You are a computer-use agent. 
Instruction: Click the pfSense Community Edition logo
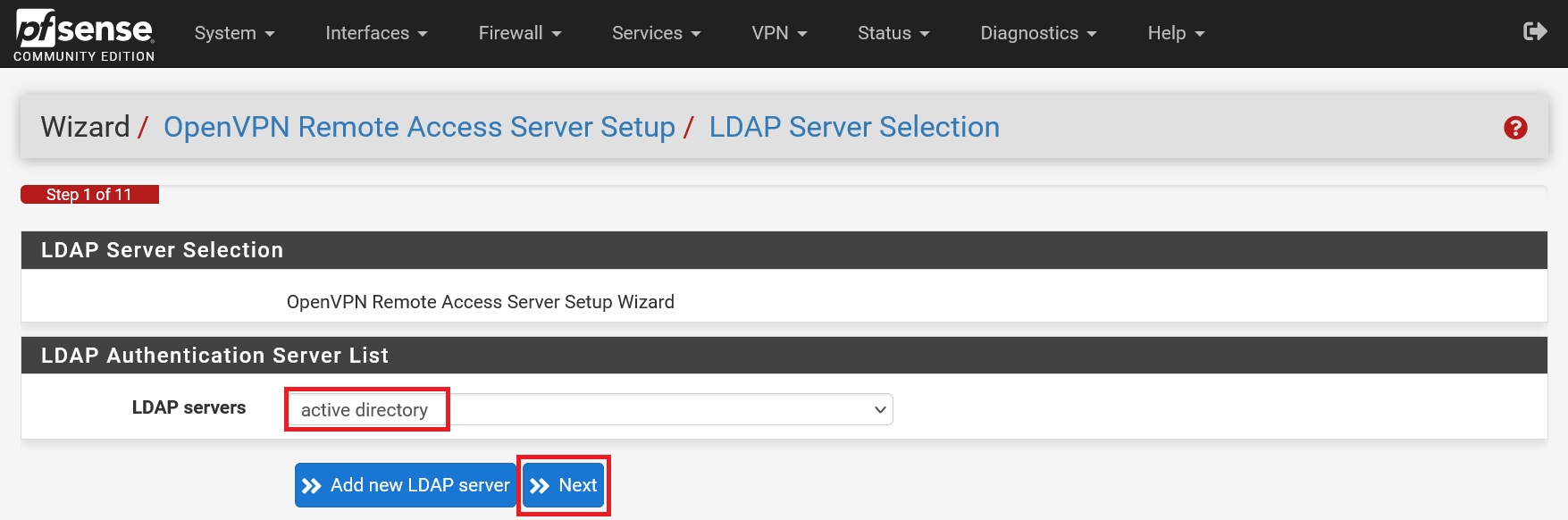(x=84, y=36)
